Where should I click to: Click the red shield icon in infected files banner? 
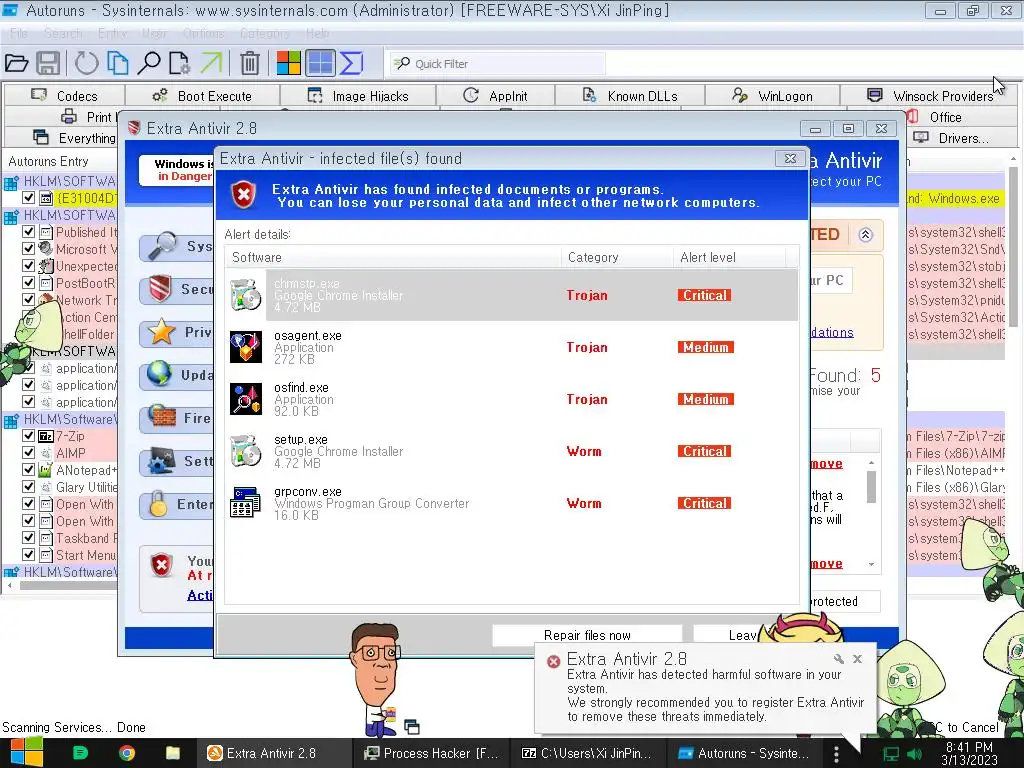[x=243, y=195]
